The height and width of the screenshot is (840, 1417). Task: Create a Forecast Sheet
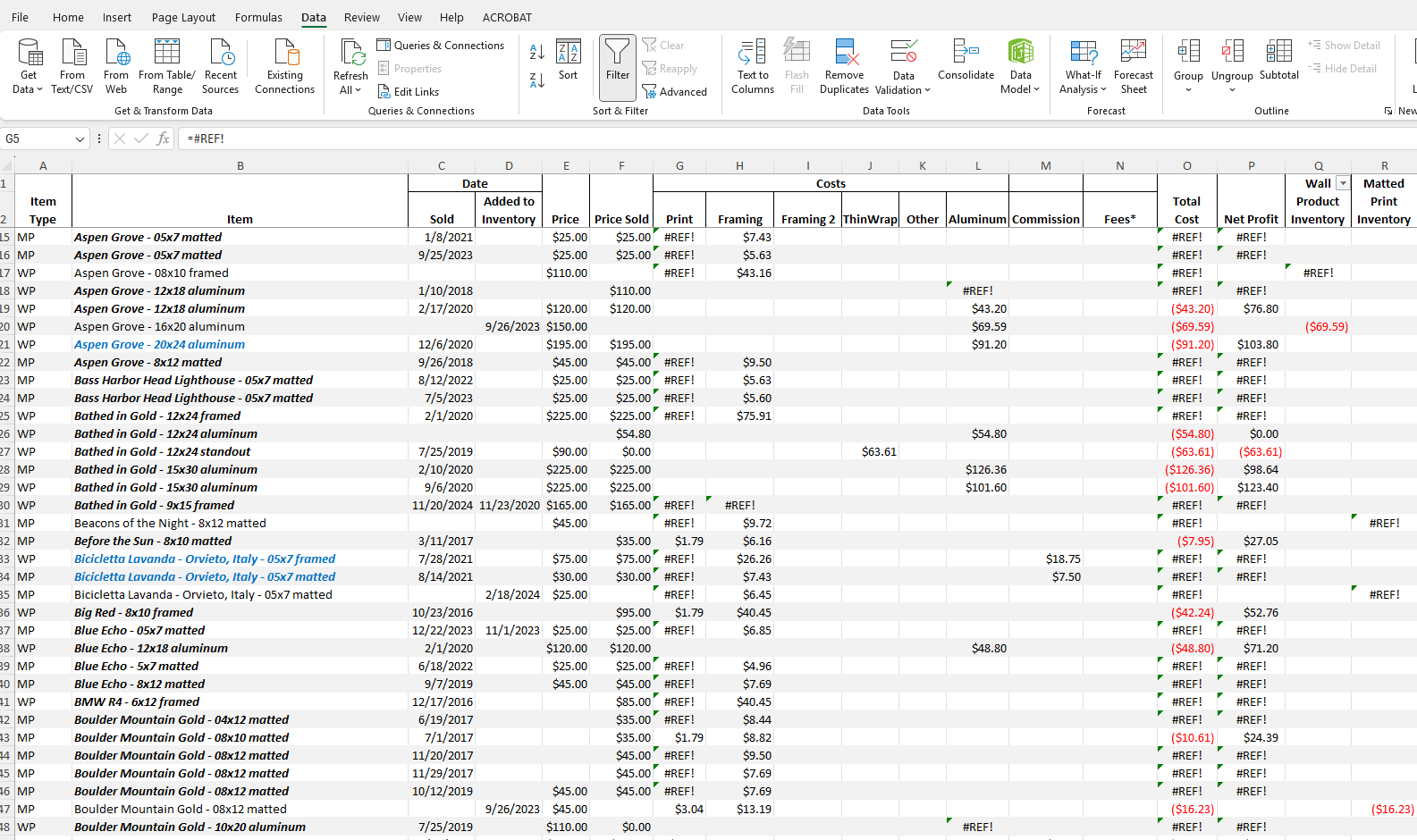1134,66
